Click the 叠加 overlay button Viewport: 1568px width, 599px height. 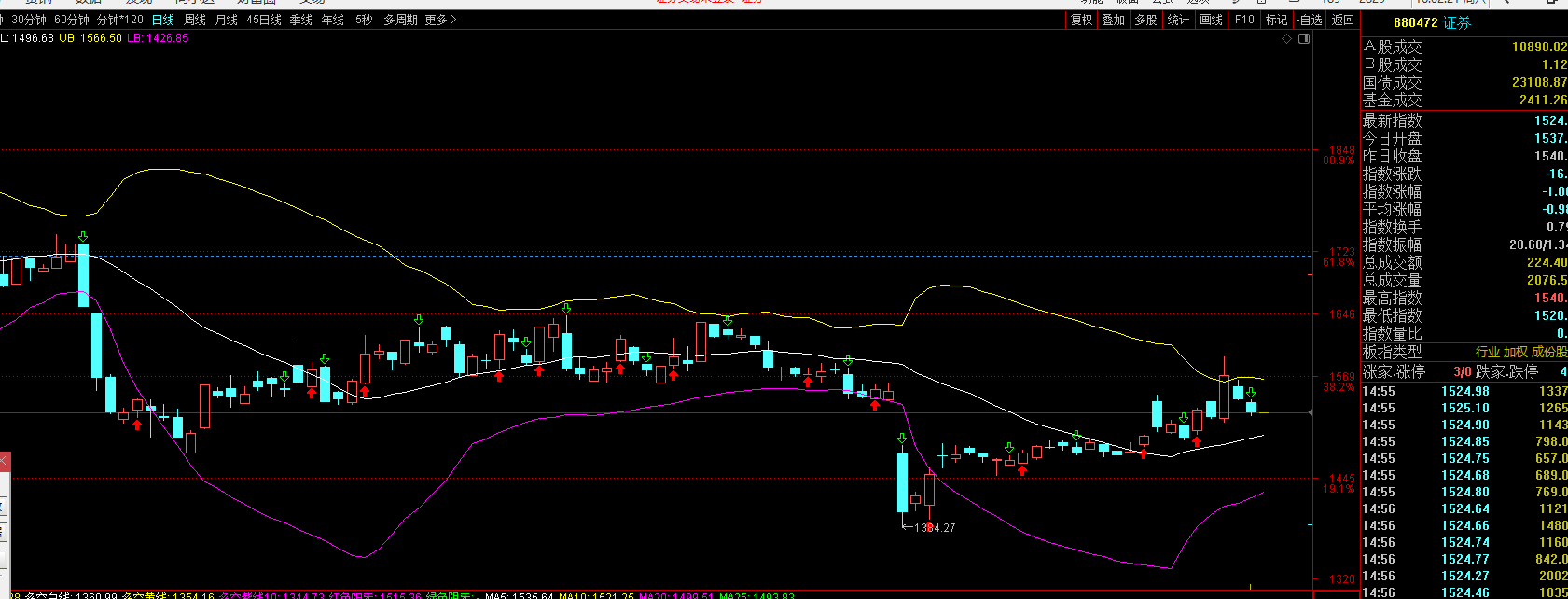[1113, 20]
